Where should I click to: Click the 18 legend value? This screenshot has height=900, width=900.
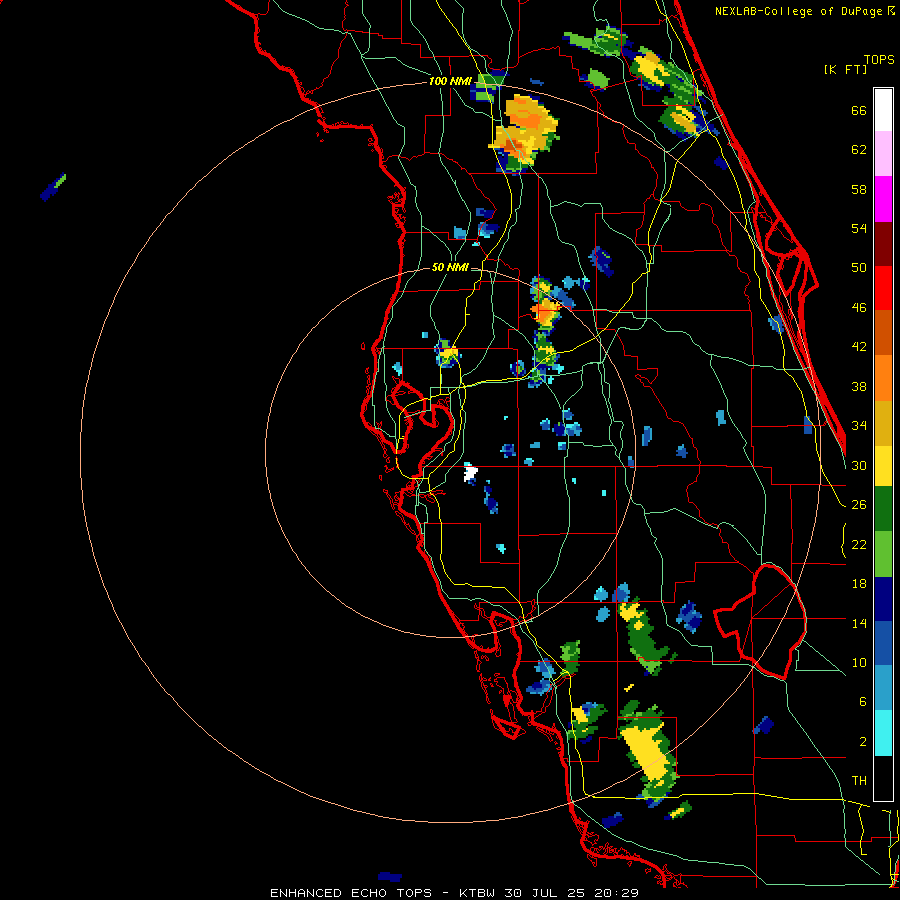(859, 584)
